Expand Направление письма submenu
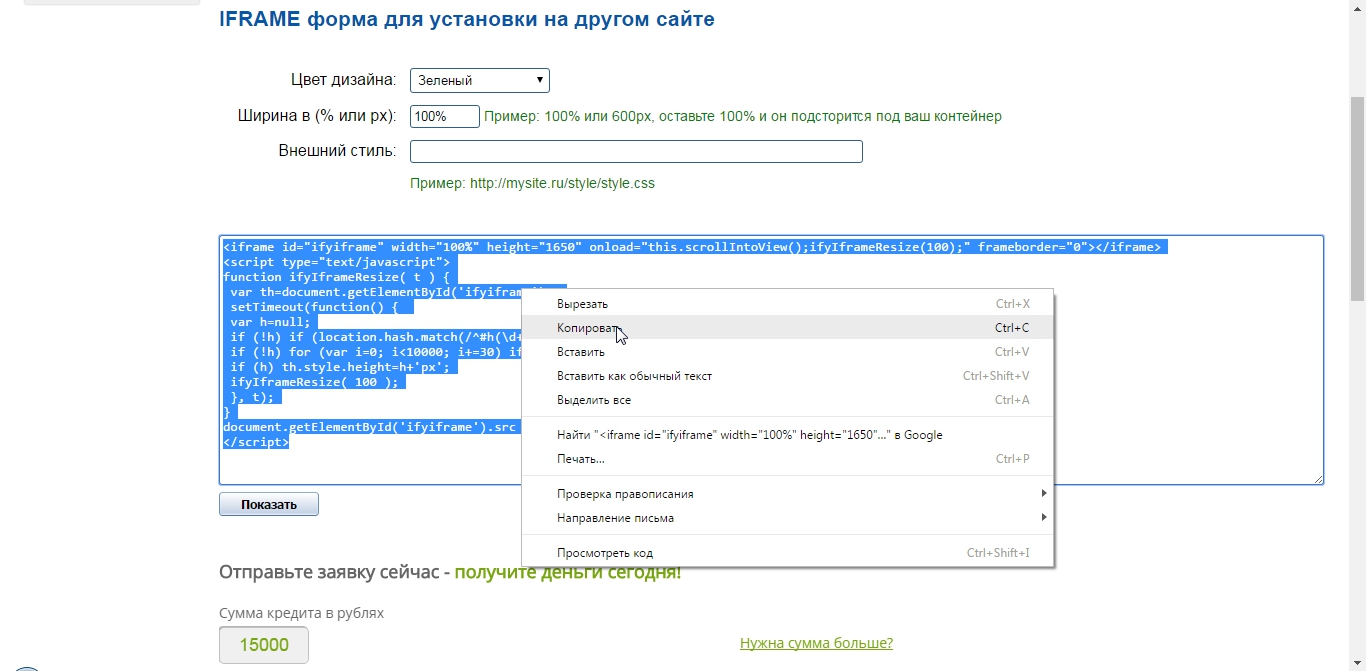 tap(615, 518)
